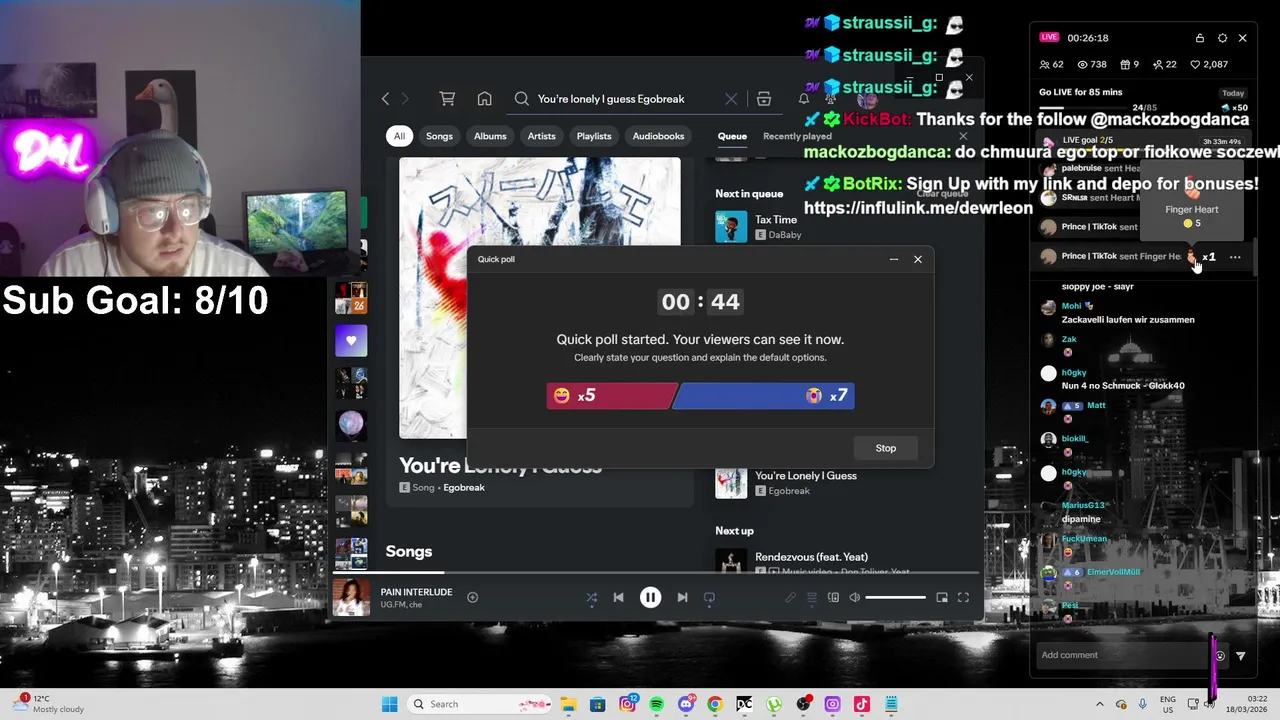This screenshot has height=720, width=1280.
Task: Add PAIN INTERLUDE to liked songs
Action: pyautogui.click(x=472, y=598)
